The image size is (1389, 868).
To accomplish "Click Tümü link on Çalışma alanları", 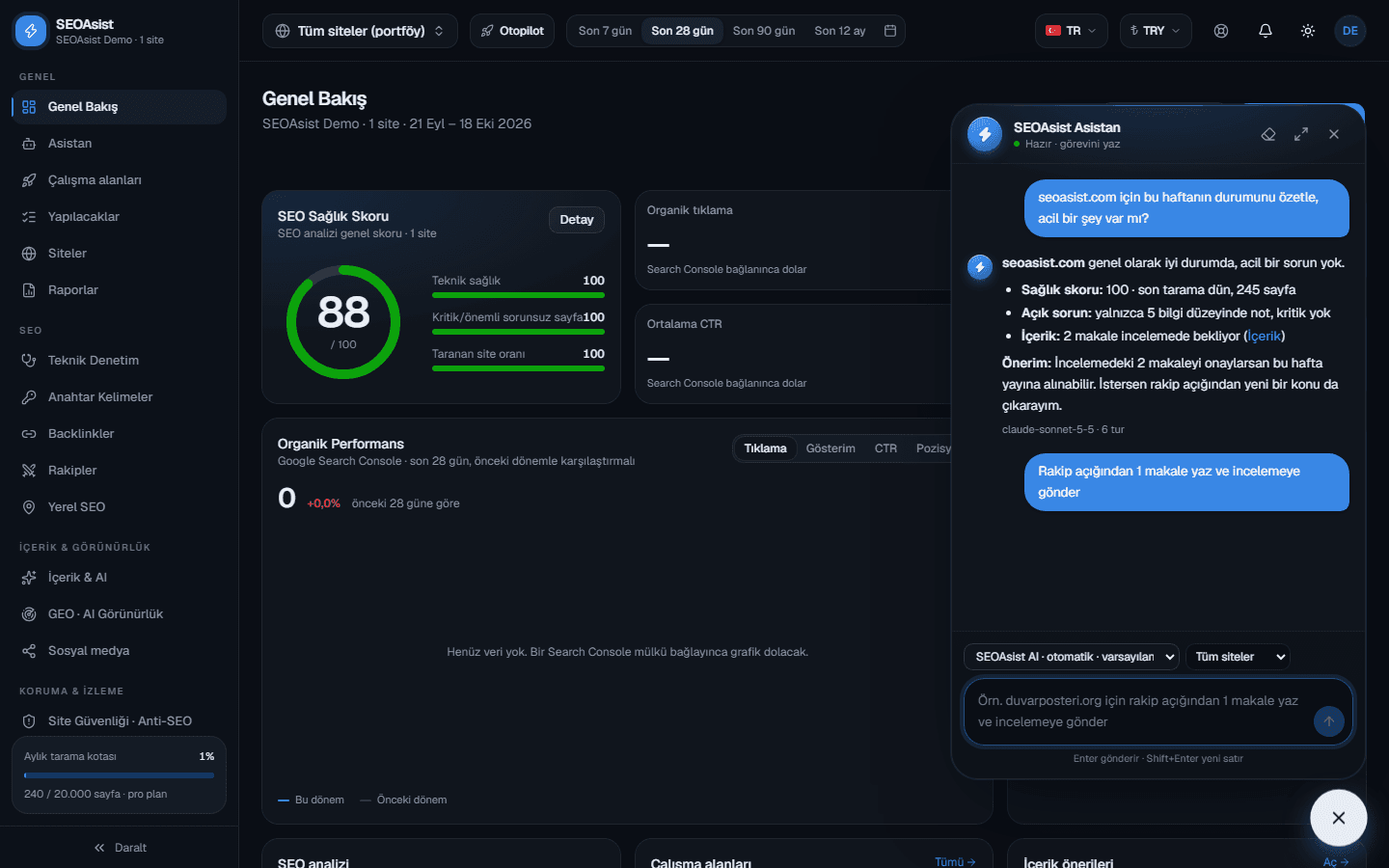I will pos(955,862).
